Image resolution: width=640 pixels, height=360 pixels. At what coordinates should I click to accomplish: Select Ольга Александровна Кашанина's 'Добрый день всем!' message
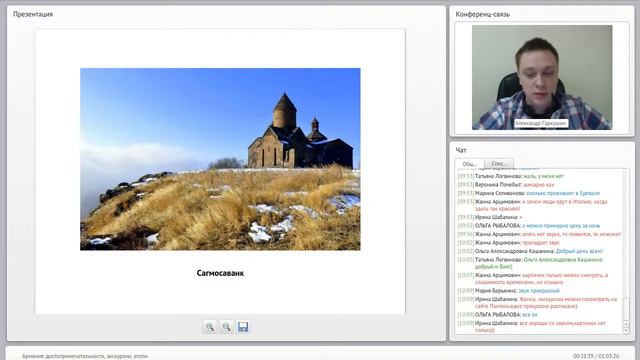pos(530,251)
